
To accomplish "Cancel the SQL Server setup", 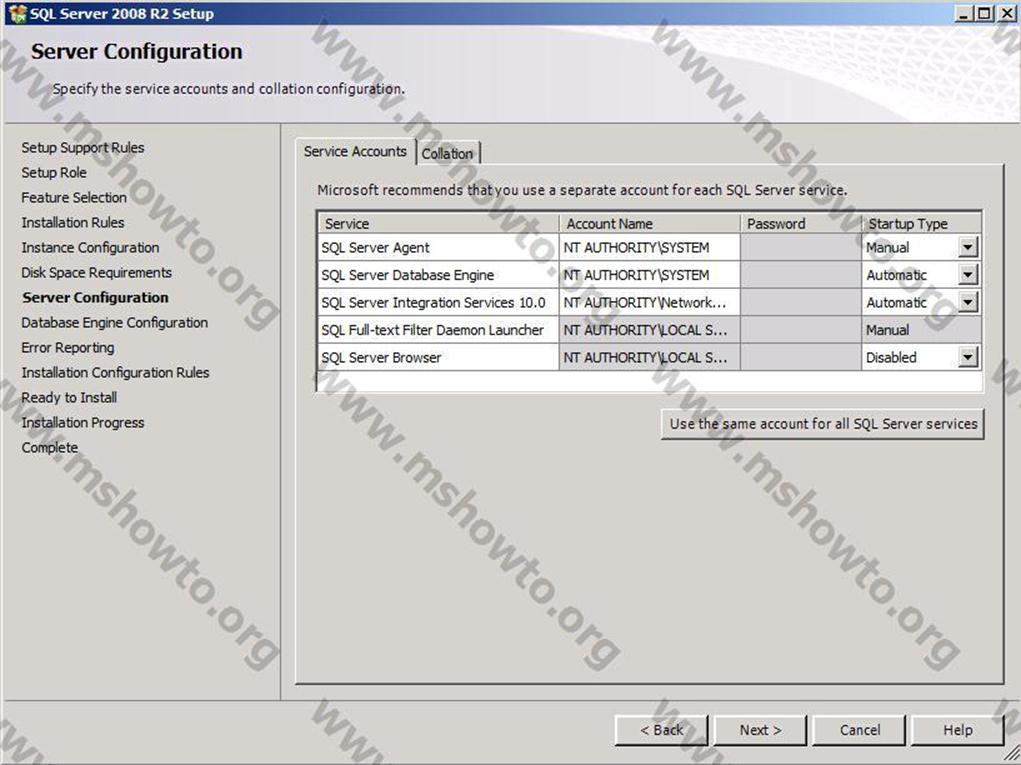I will [860, 730].
